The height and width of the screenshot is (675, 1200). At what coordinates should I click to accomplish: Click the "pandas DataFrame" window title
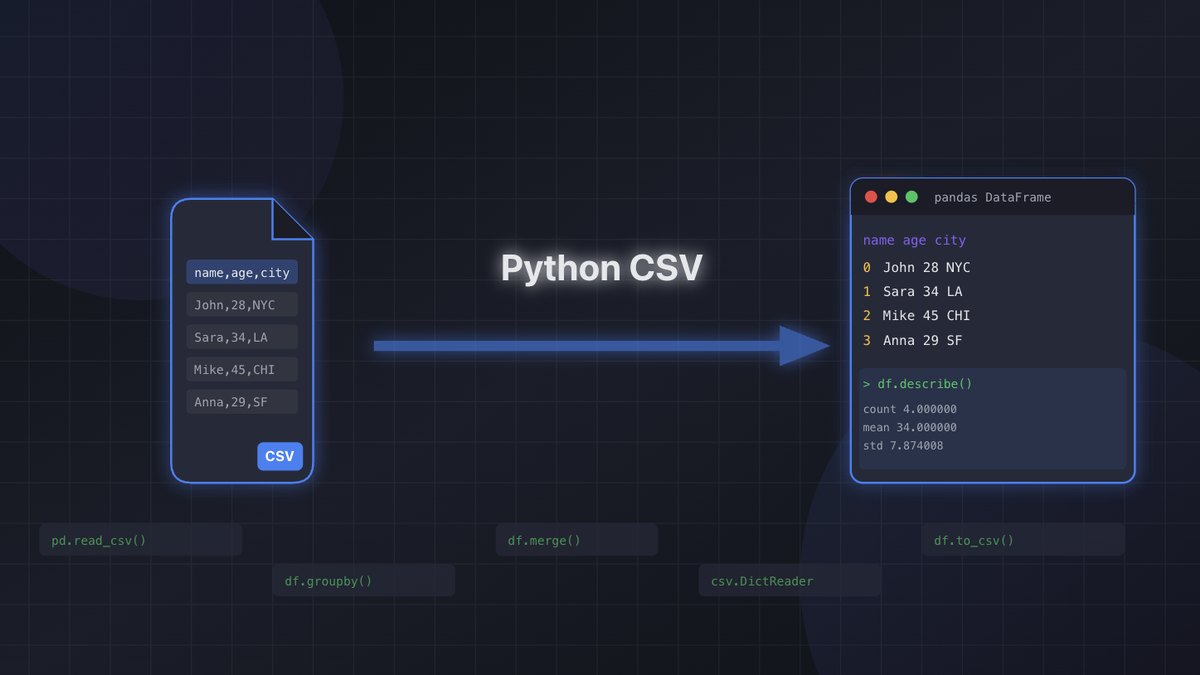point(992,197)
